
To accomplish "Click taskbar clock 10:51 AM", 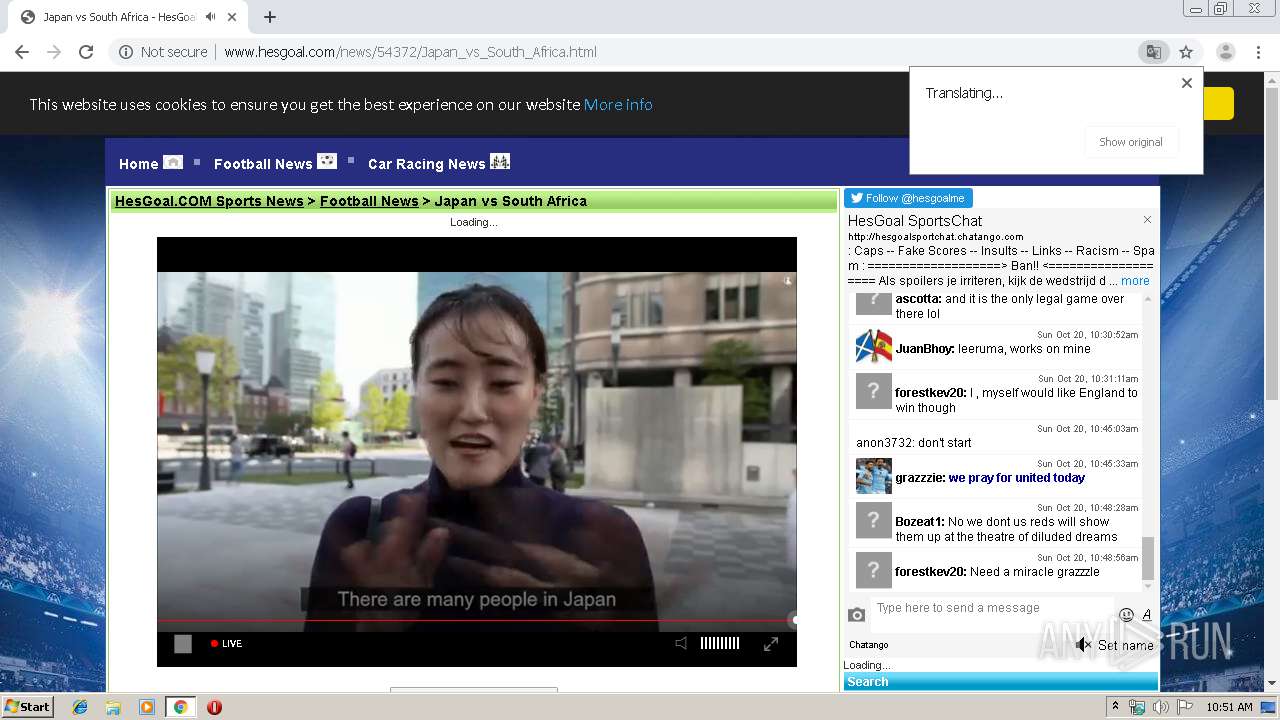I will pos(1229,707).
